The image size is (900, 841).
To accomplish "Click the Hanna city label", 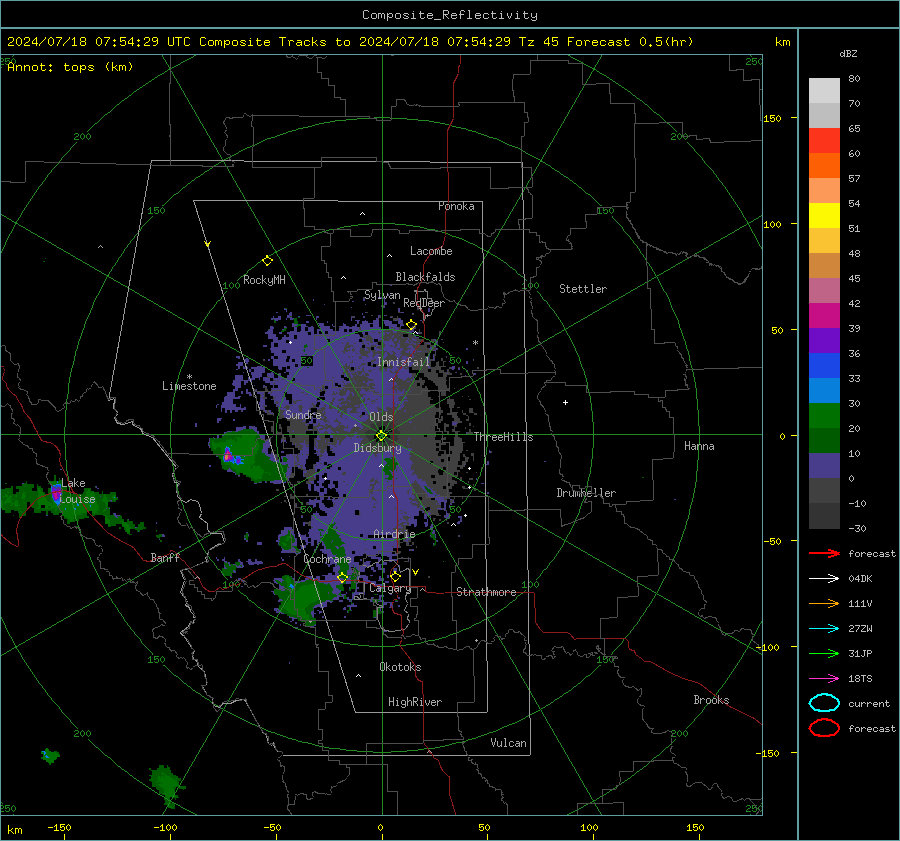I will point(699,446).
